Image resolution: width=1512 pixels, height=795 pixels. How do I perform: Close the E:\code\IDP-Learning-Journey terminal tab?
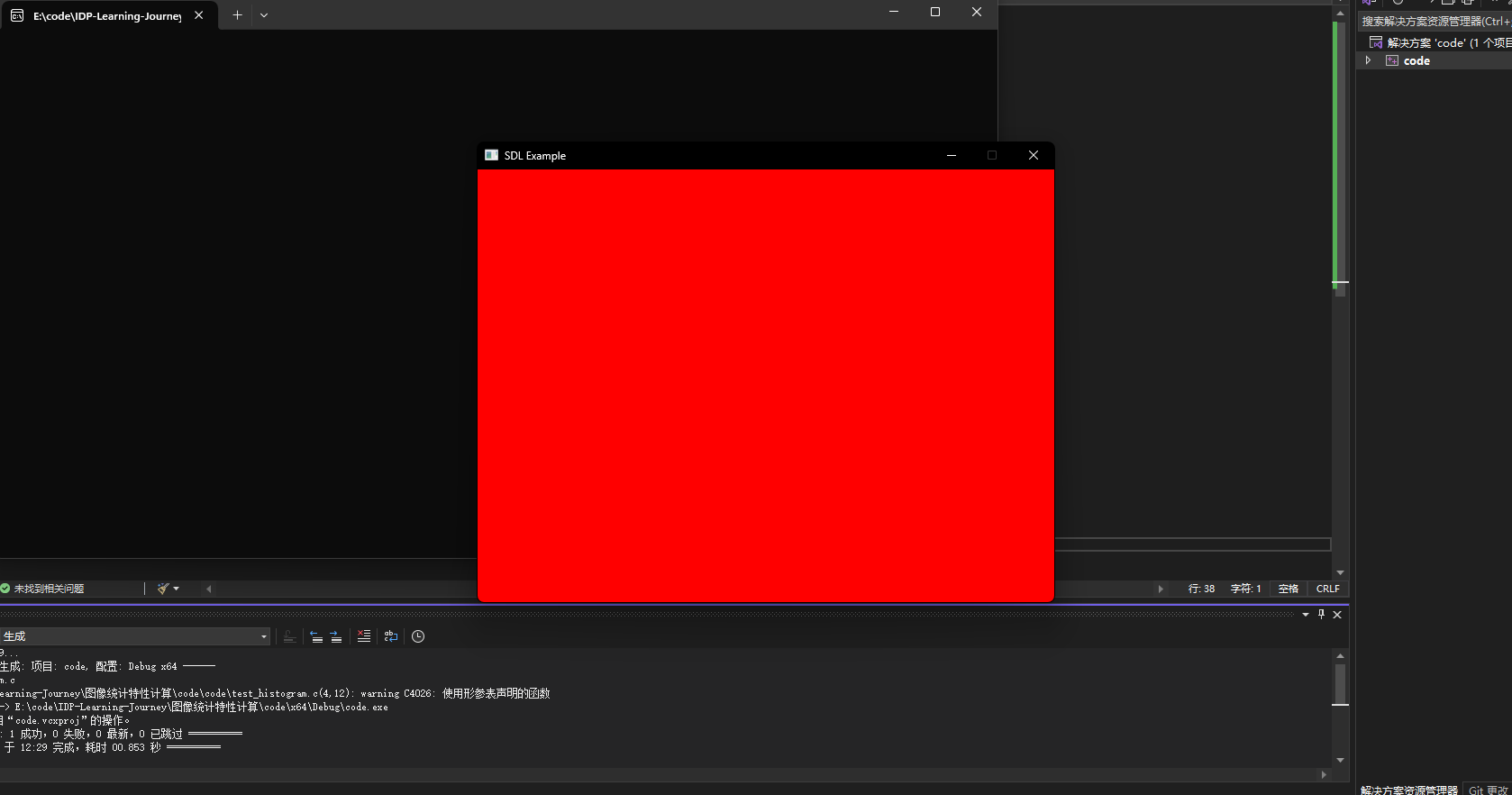point(199,15)
